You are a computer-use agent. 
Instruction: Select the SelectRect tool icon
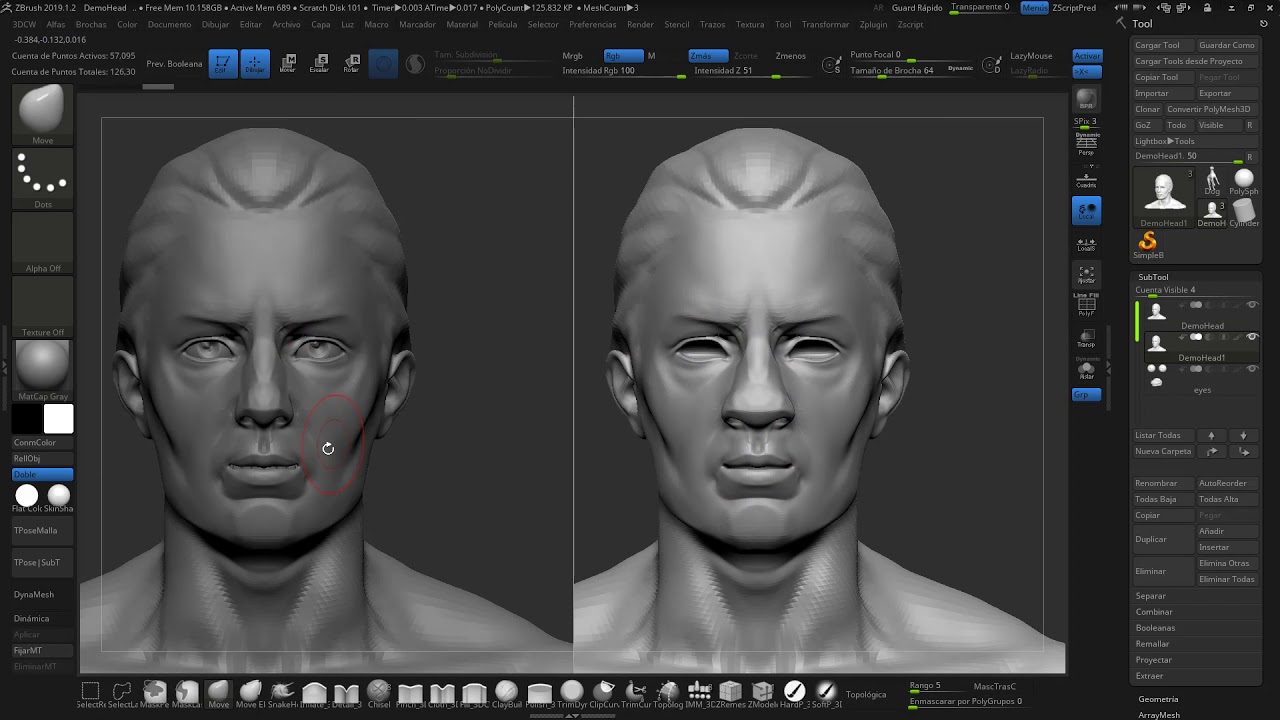[90, 693]
